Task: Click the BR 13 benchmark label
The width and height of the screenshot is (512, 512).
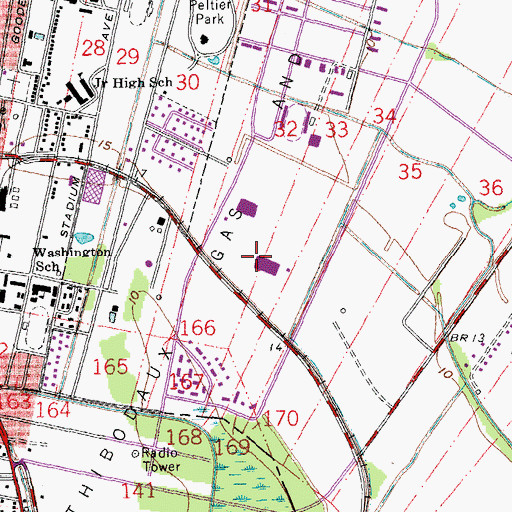Action: point(467,338)
